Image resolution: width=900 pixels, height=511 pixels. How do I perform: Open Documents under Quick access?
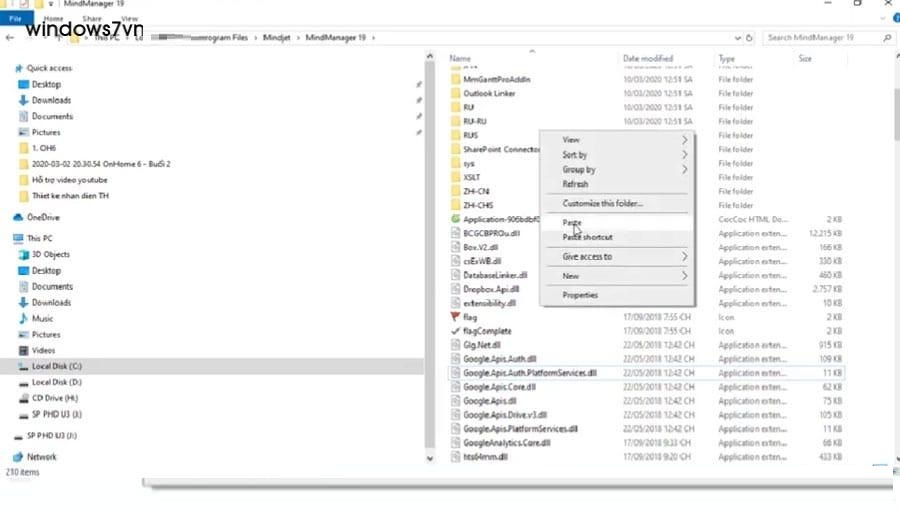point(52,117)
